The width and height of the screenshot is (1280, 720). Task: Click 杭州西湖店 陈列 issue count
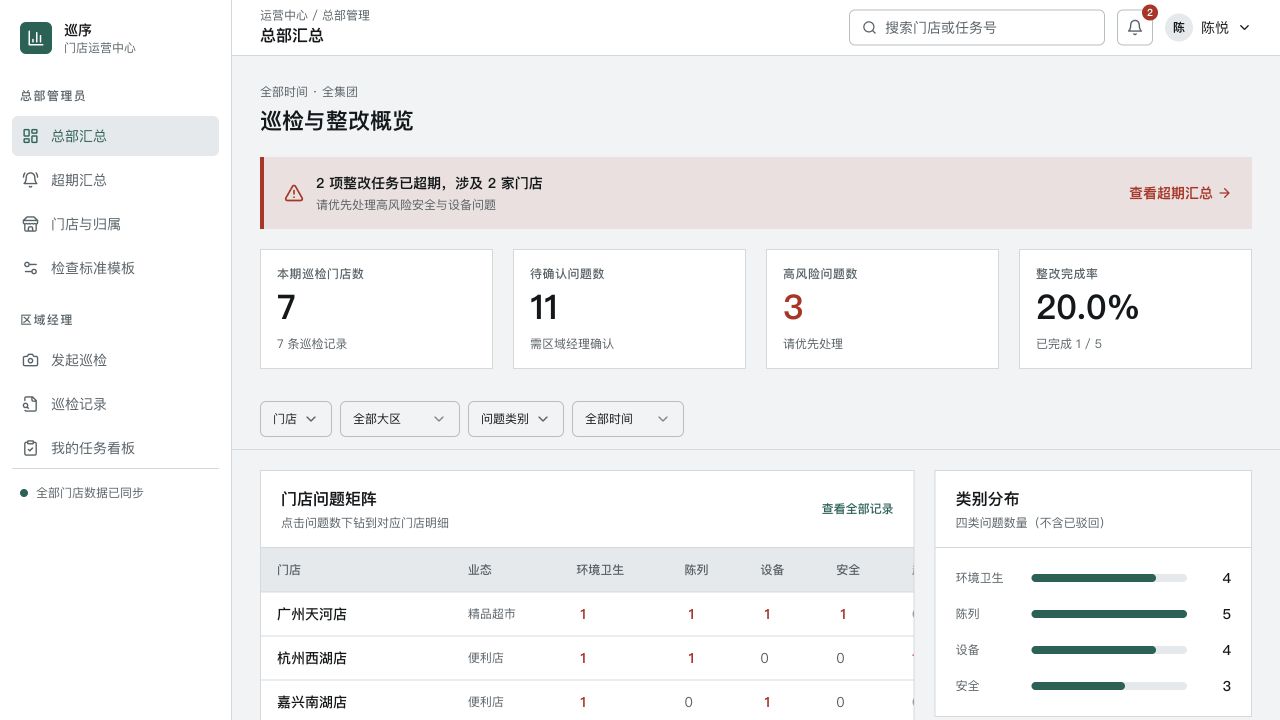click(x=691, y=658)
